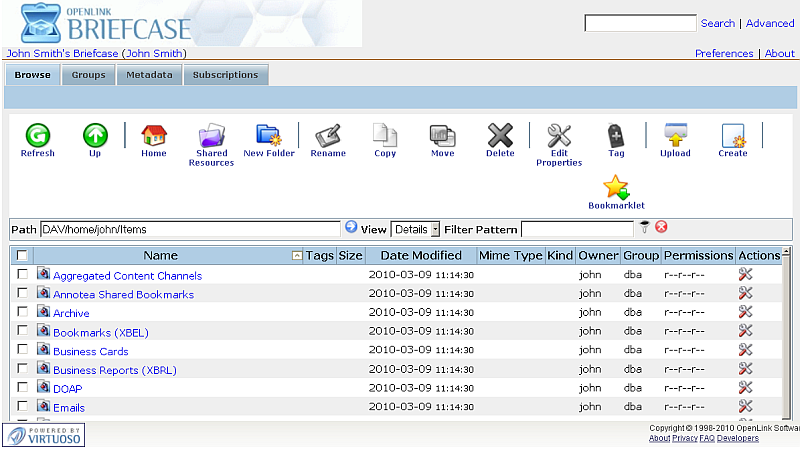Image resolution: width=800 pixels, height=449 pixels.
Task: Check the box for Archive row
Action: (x=22, y=312)
